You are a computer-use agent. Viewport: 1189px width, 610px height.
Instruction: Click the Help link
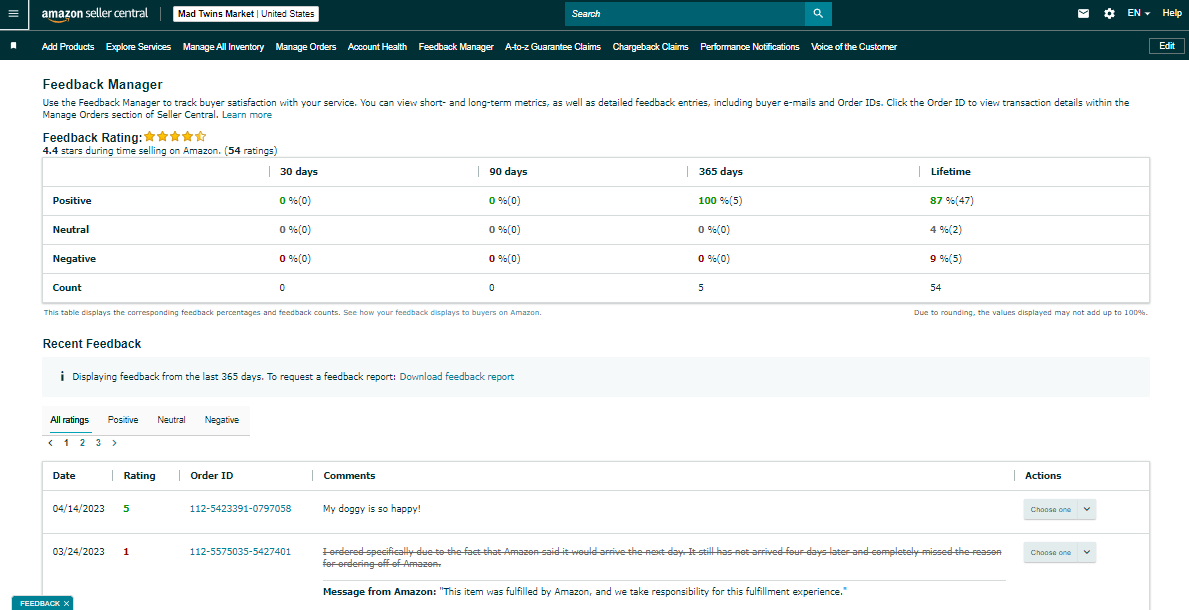click(1172, 14)
